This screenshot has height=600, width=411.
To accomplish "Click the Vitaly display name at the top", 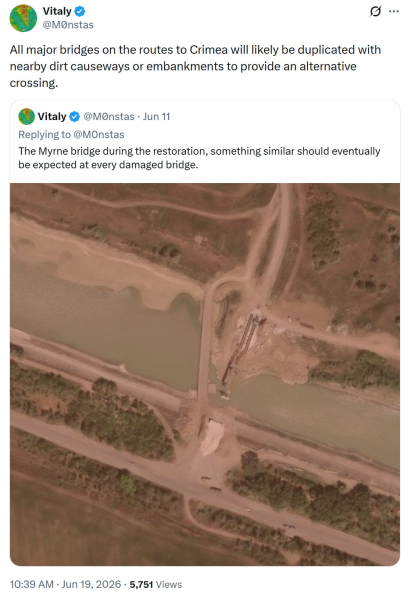I will (57, 11).
